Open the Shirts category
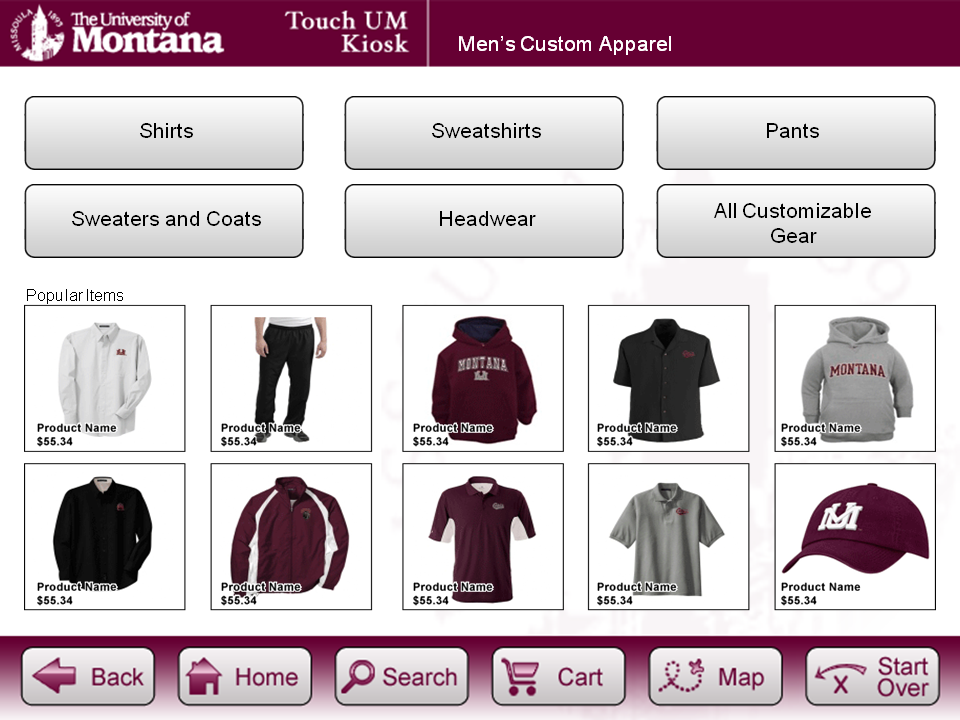The height and width of the screenshot is (720, 960). point(164,132)
